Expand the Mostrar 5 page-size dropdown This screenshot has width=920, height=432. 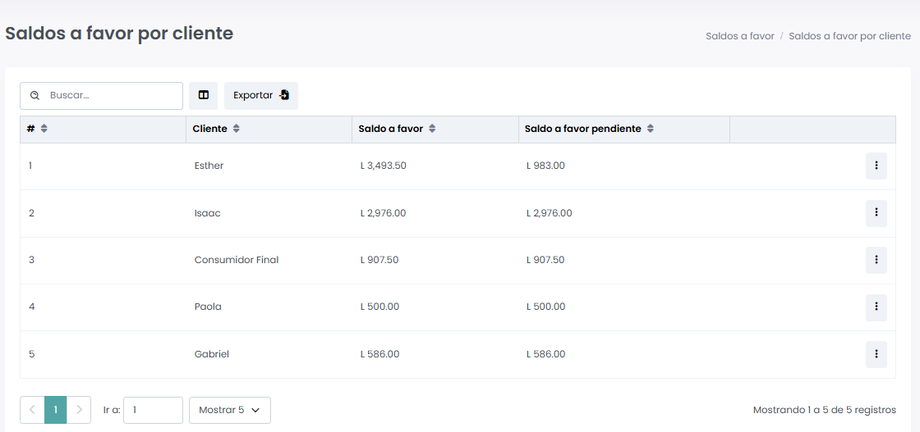pos(229,410)
